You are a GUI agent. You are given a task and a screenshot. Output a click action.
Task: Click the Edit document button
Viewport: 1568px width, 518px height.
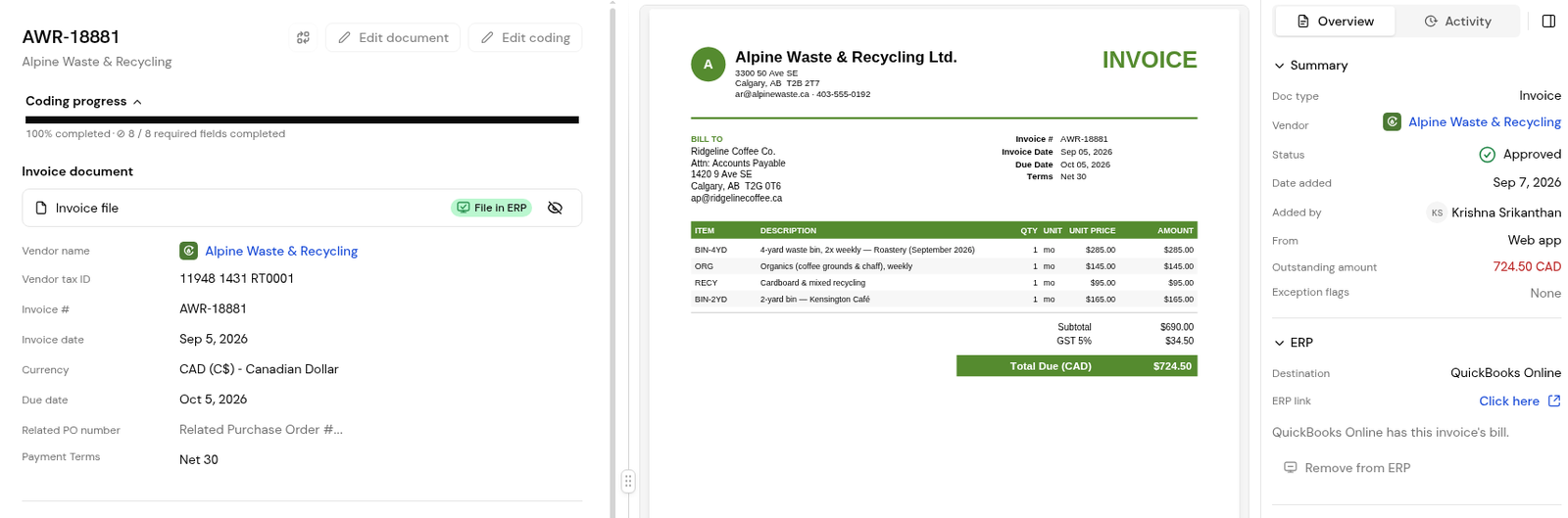pyautogui.click(x=393, y=37)
